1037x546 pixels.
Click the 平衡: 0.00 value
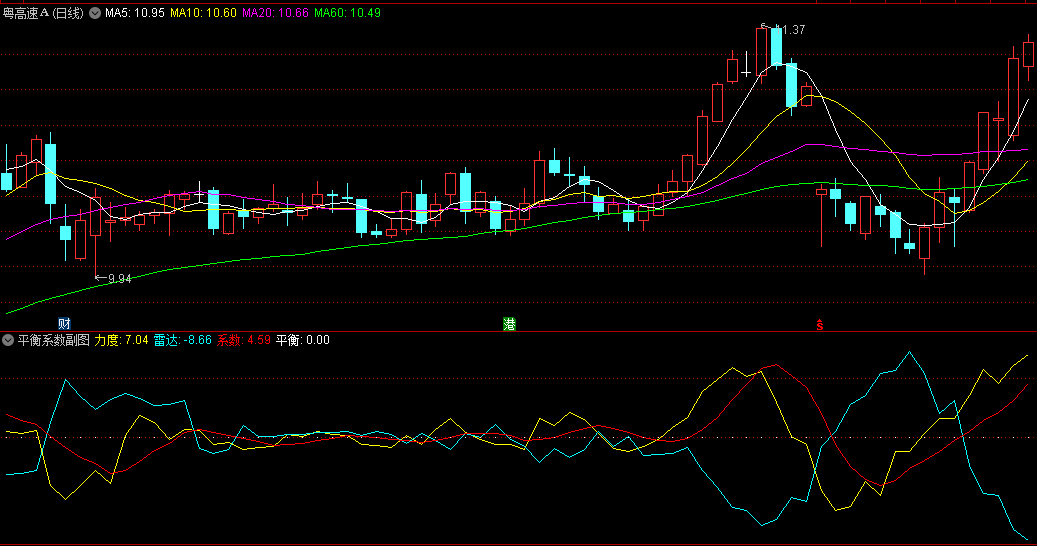[303, 340]
